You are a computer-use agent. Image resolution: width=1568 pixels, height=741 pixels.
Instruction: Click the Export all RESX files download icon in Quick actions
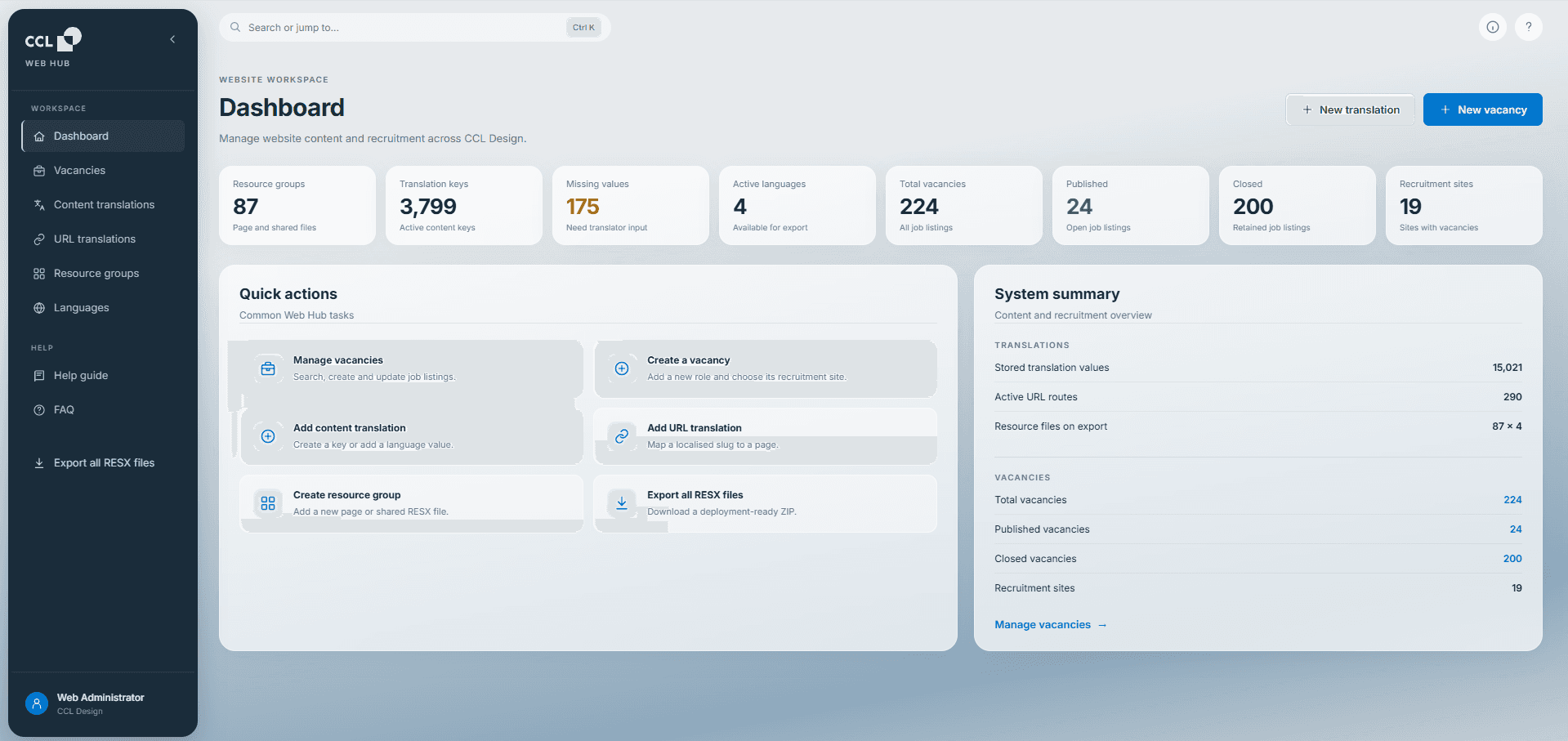pos(622,503)
